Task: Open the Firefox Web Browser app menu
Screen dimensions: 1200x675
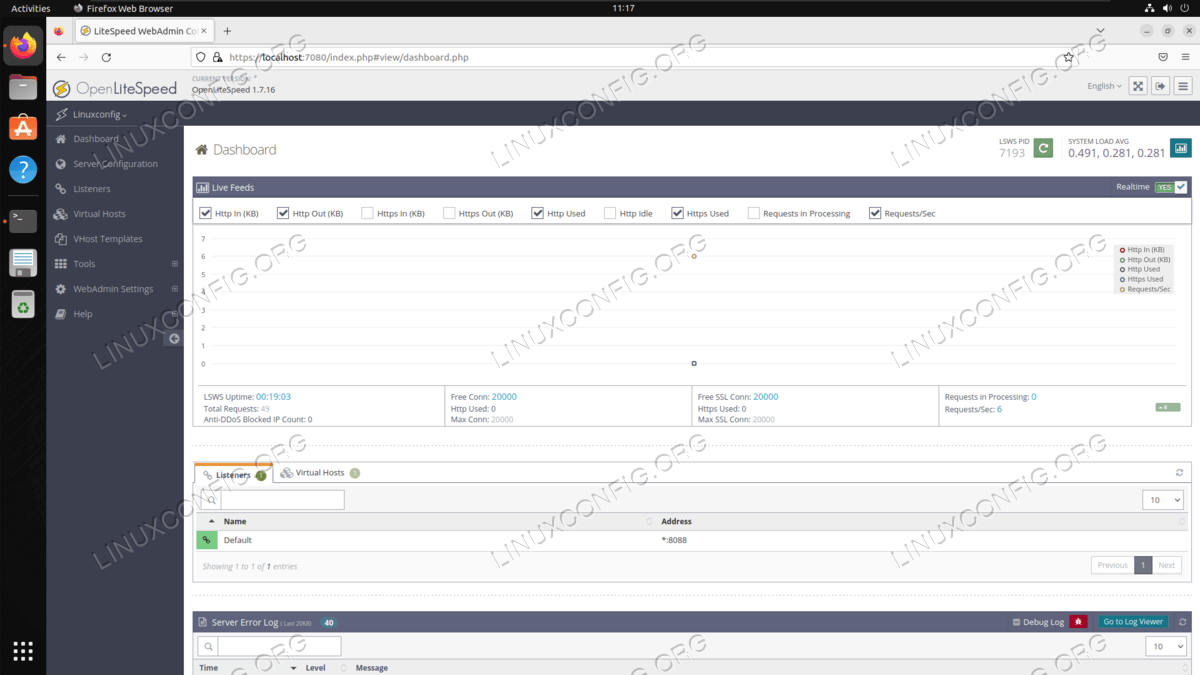Action: (x=123, y=8)
